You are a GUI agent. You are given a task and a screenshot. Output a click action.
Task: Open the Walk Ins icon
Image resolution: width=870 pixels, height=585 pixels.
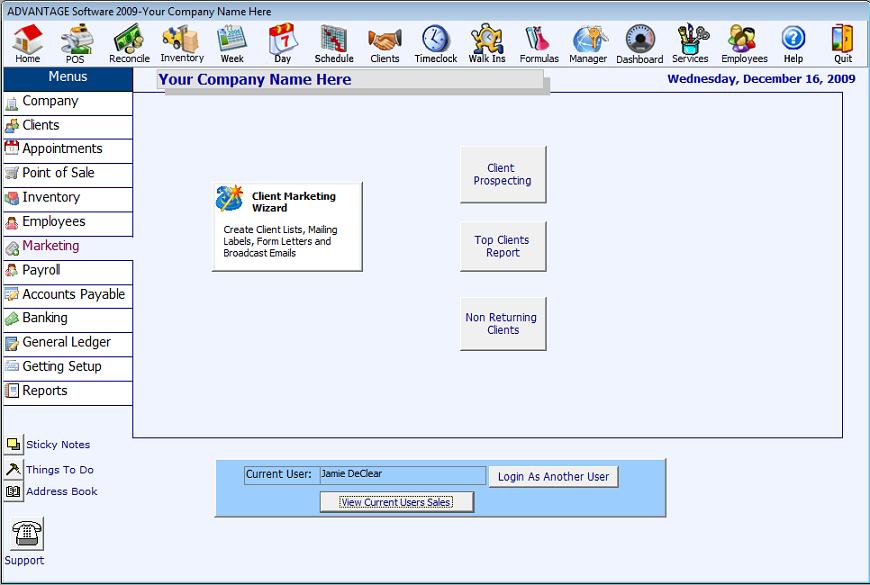pos(487,43)
